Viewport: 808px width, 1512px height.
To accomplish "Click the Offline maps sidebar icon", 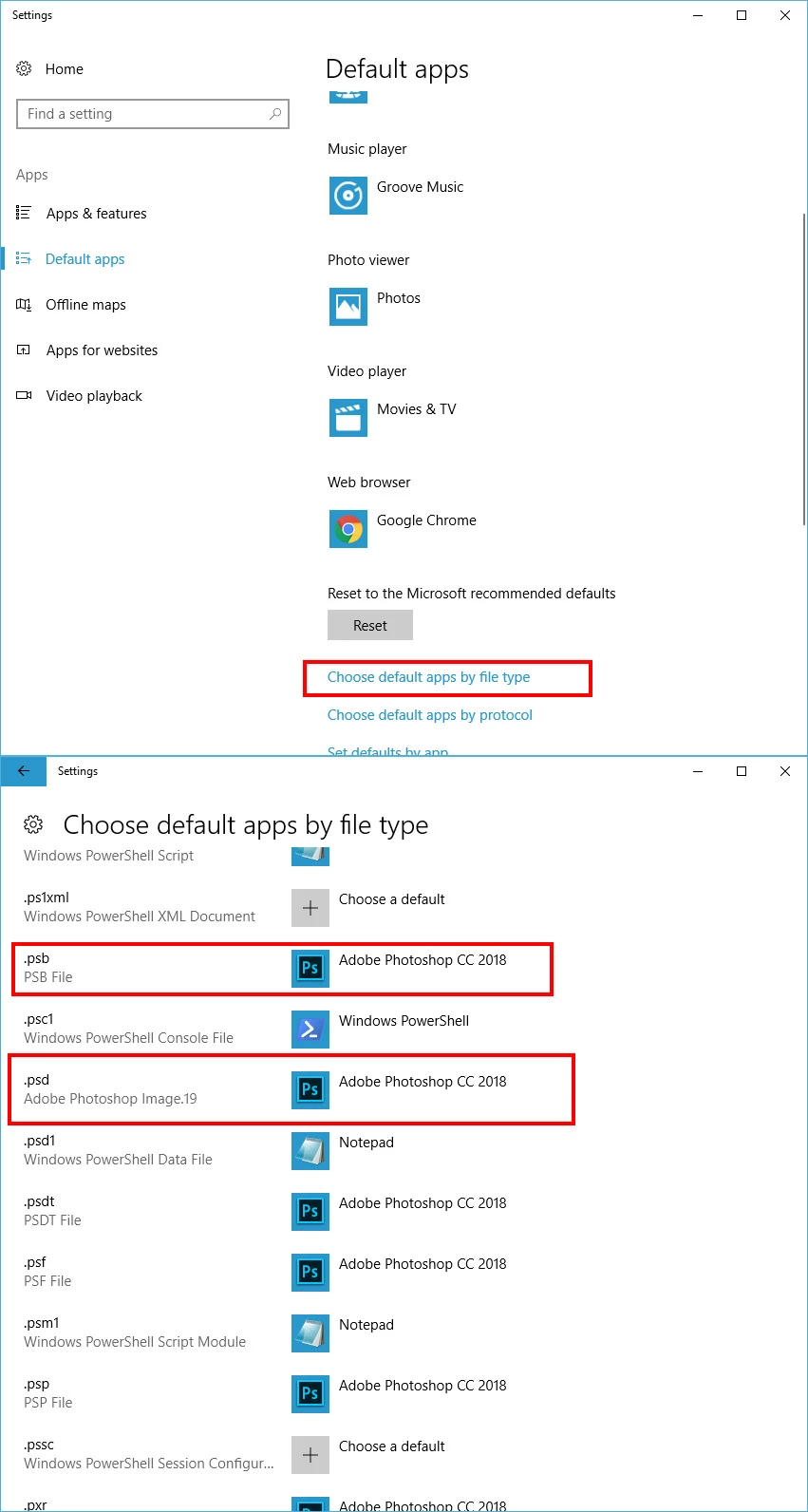I will click(24, 304).
